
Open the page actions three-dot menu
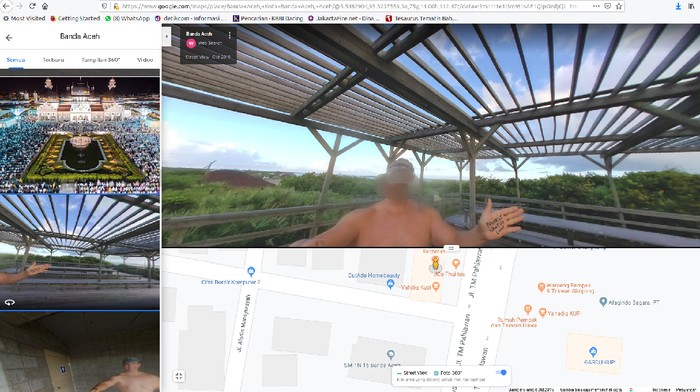(x=596, y=6)
